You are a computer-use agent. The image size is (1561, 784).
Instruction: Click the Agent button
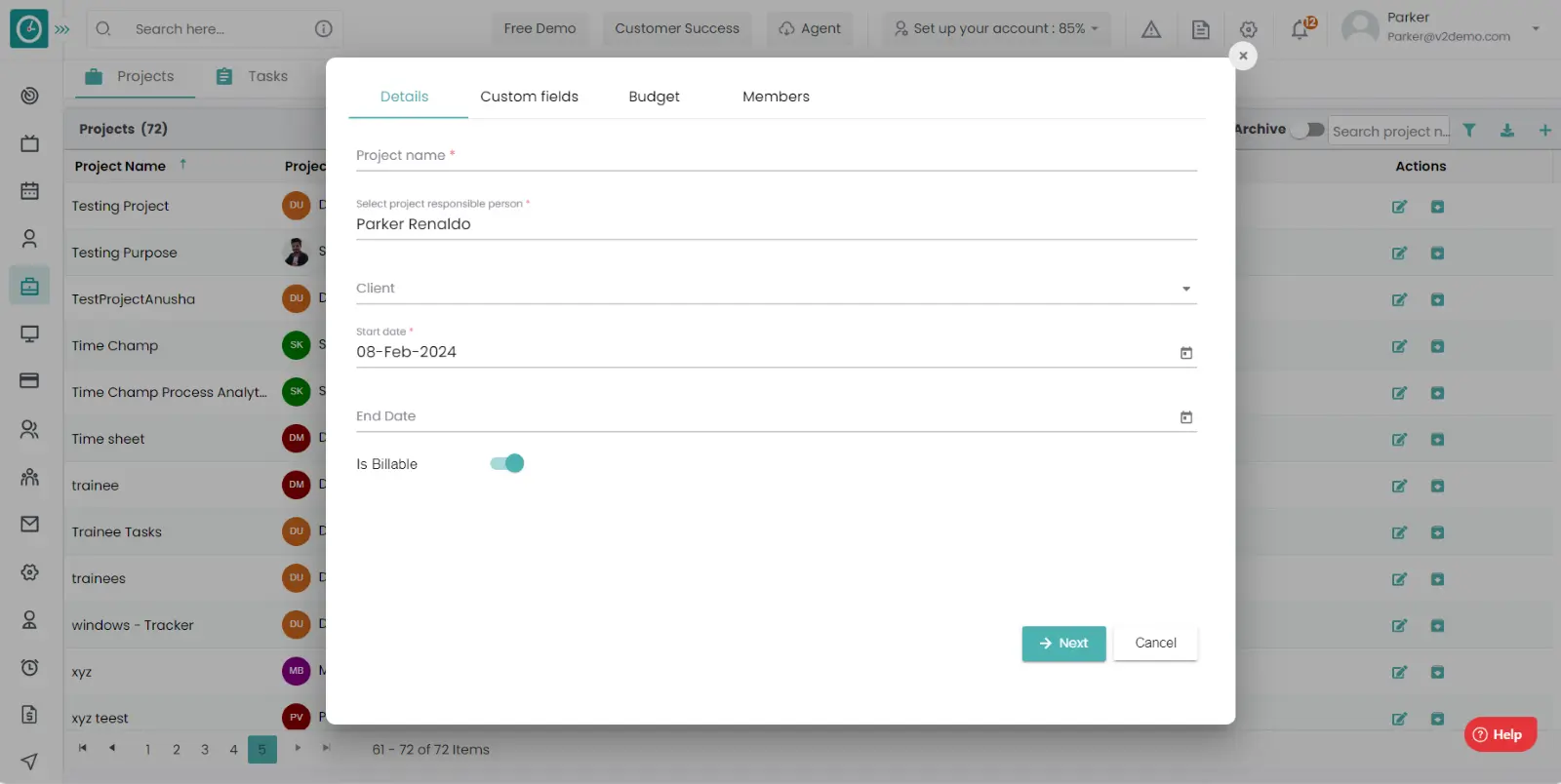810,28
